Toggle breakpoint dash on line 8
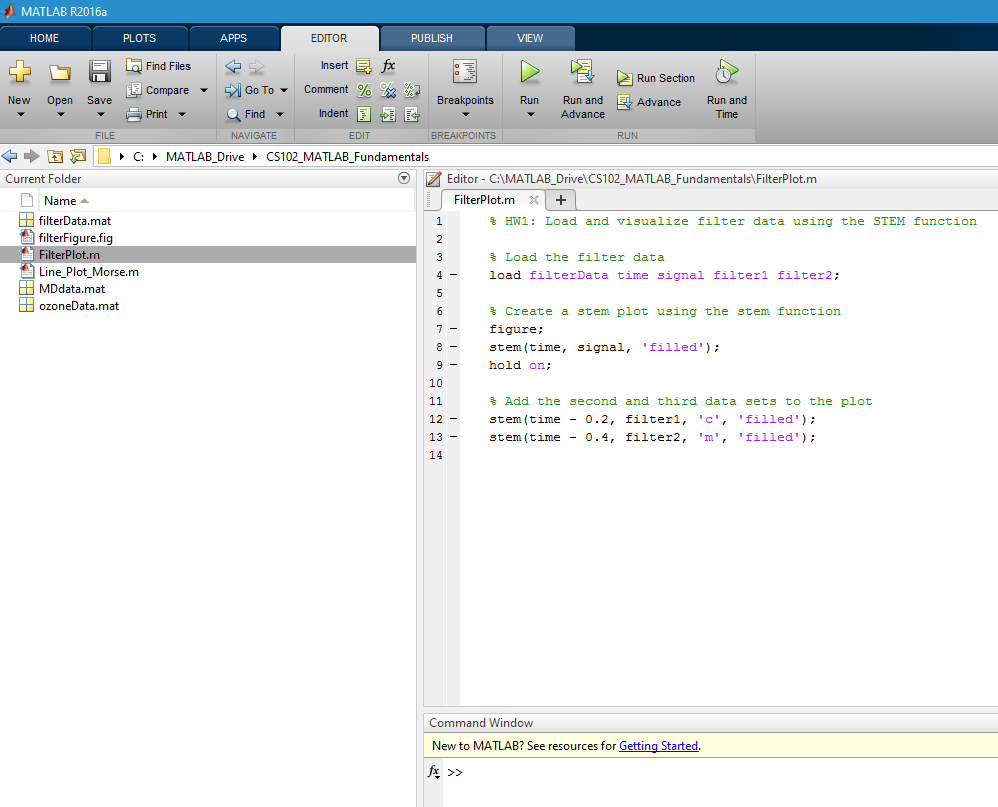Screen dimensions: 998x807 click(x=453, y=347)
